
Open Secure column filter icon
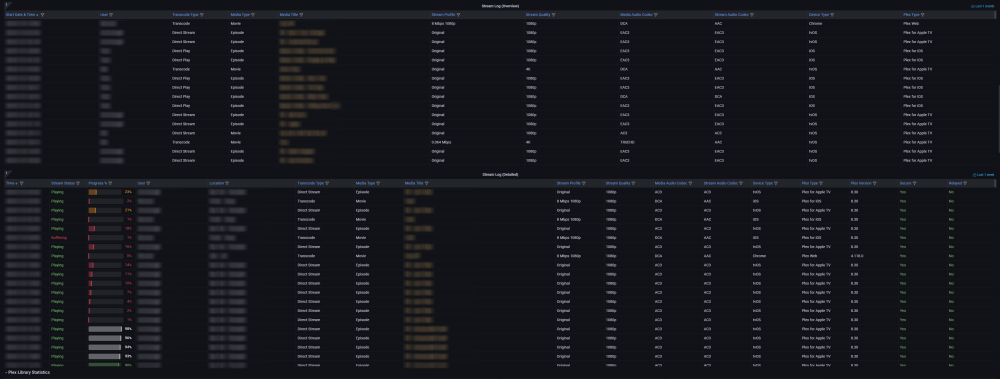coord(914,183)
